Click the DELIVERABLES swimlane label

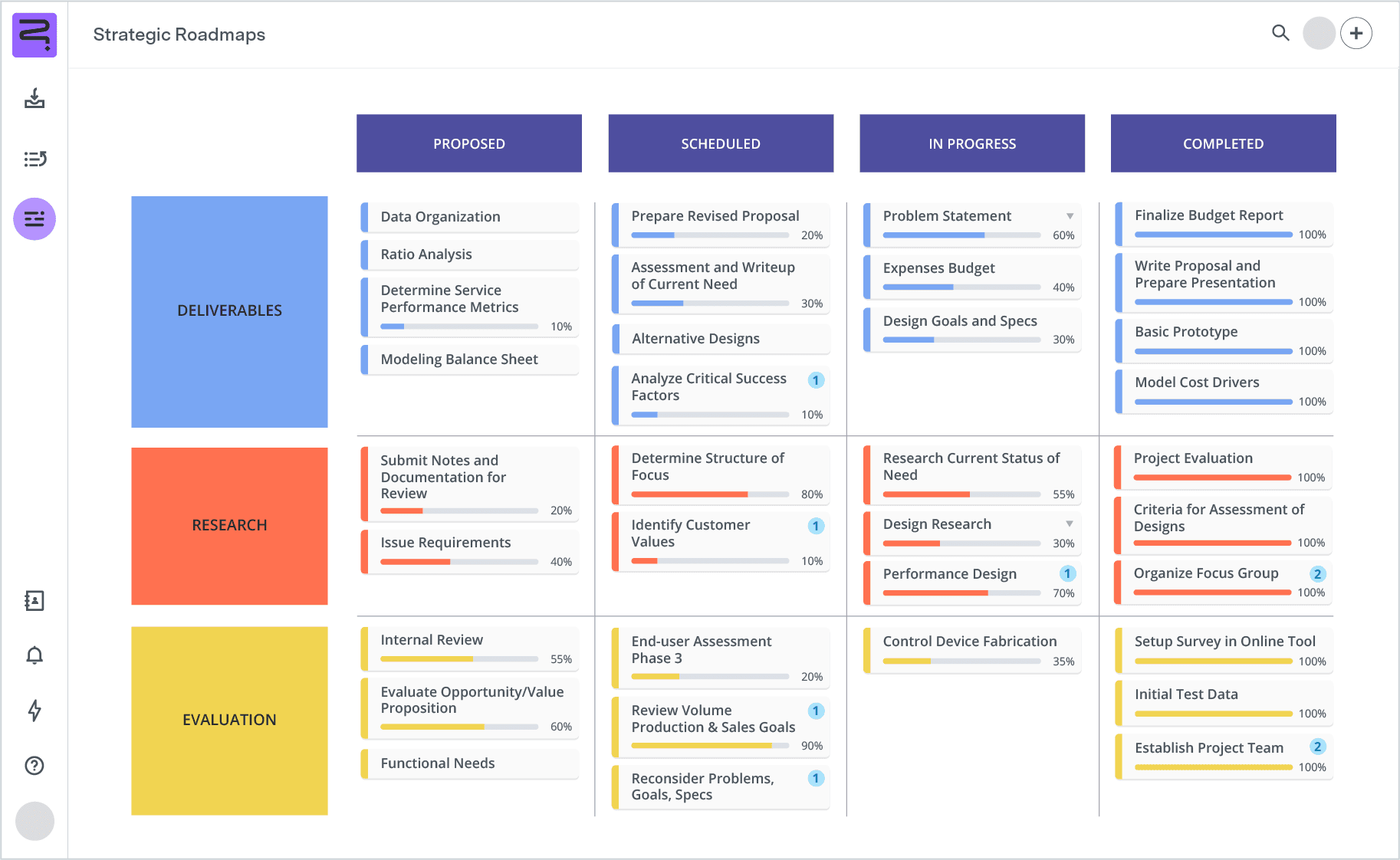coord(229,310)
